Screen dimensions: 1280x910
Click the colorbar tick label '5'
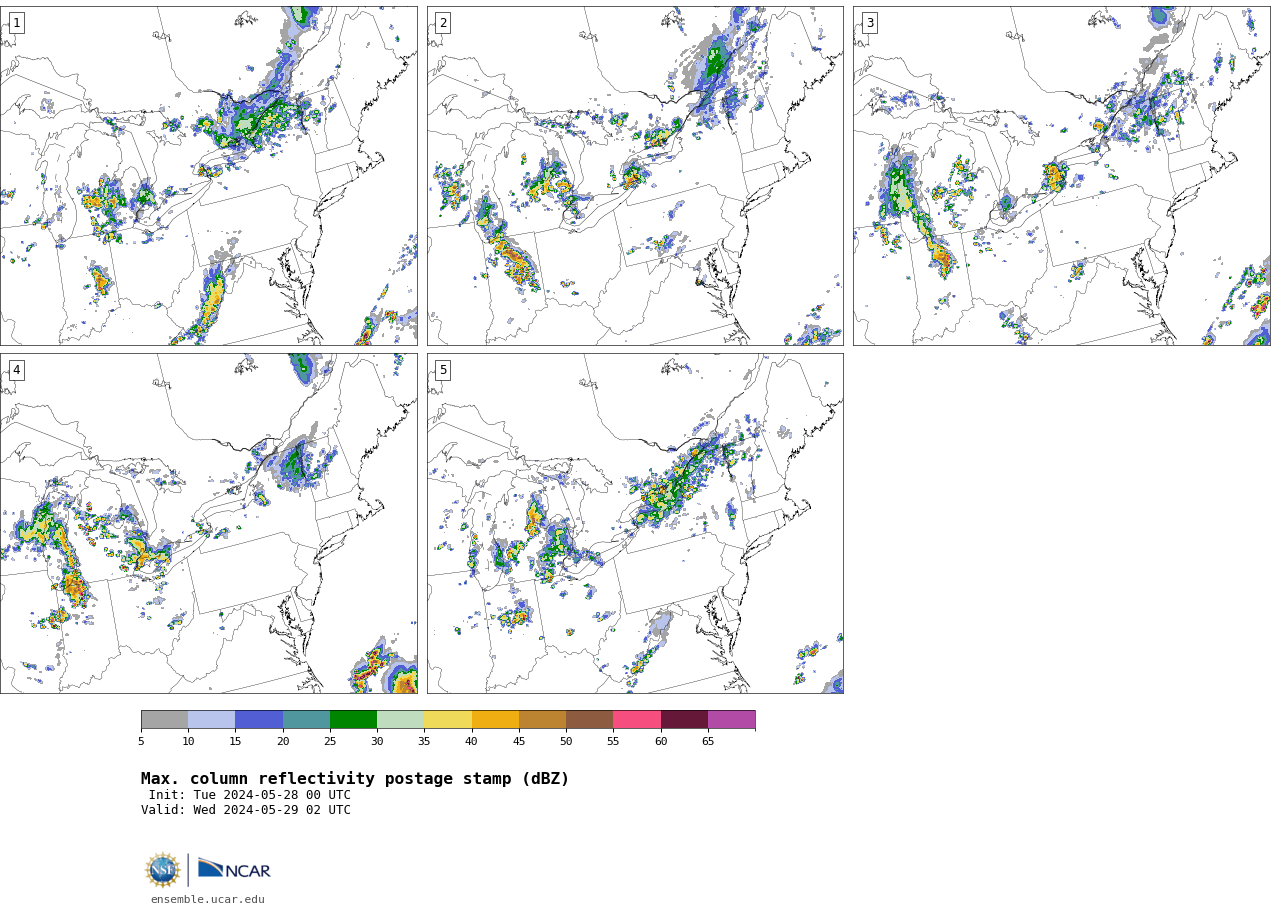[x=141, y=742]
